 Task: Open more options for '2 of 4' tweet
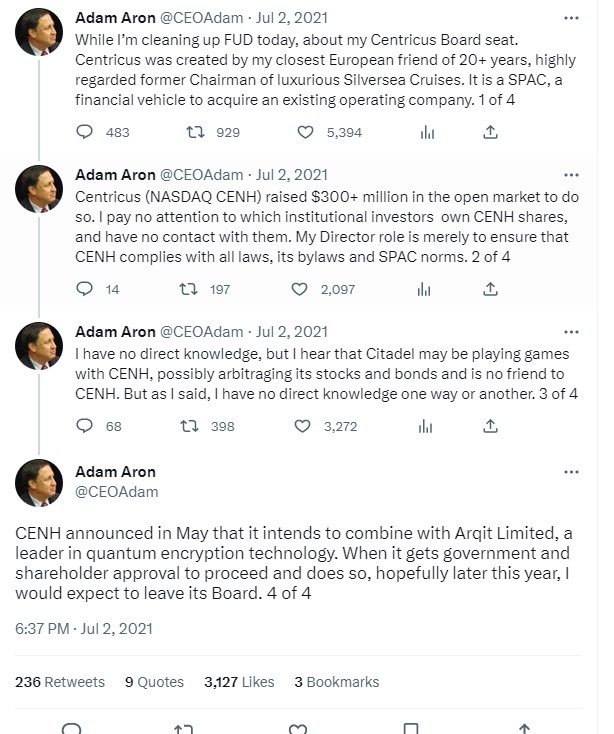pyautogui.click(x=571, y=175)
